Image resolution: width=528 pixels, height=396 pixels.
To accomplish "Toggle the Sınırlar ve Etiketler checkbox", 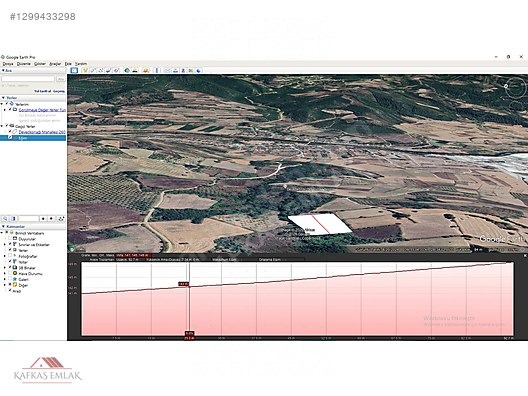I will [10, 244].
